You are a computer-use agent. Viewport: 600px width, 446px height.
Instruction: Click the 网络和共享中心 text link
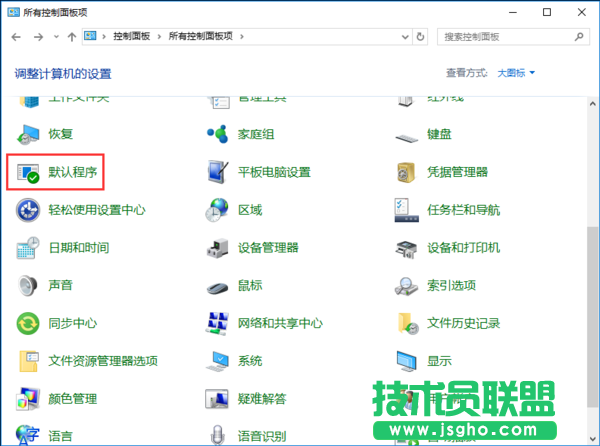click(x=280, y=324)
